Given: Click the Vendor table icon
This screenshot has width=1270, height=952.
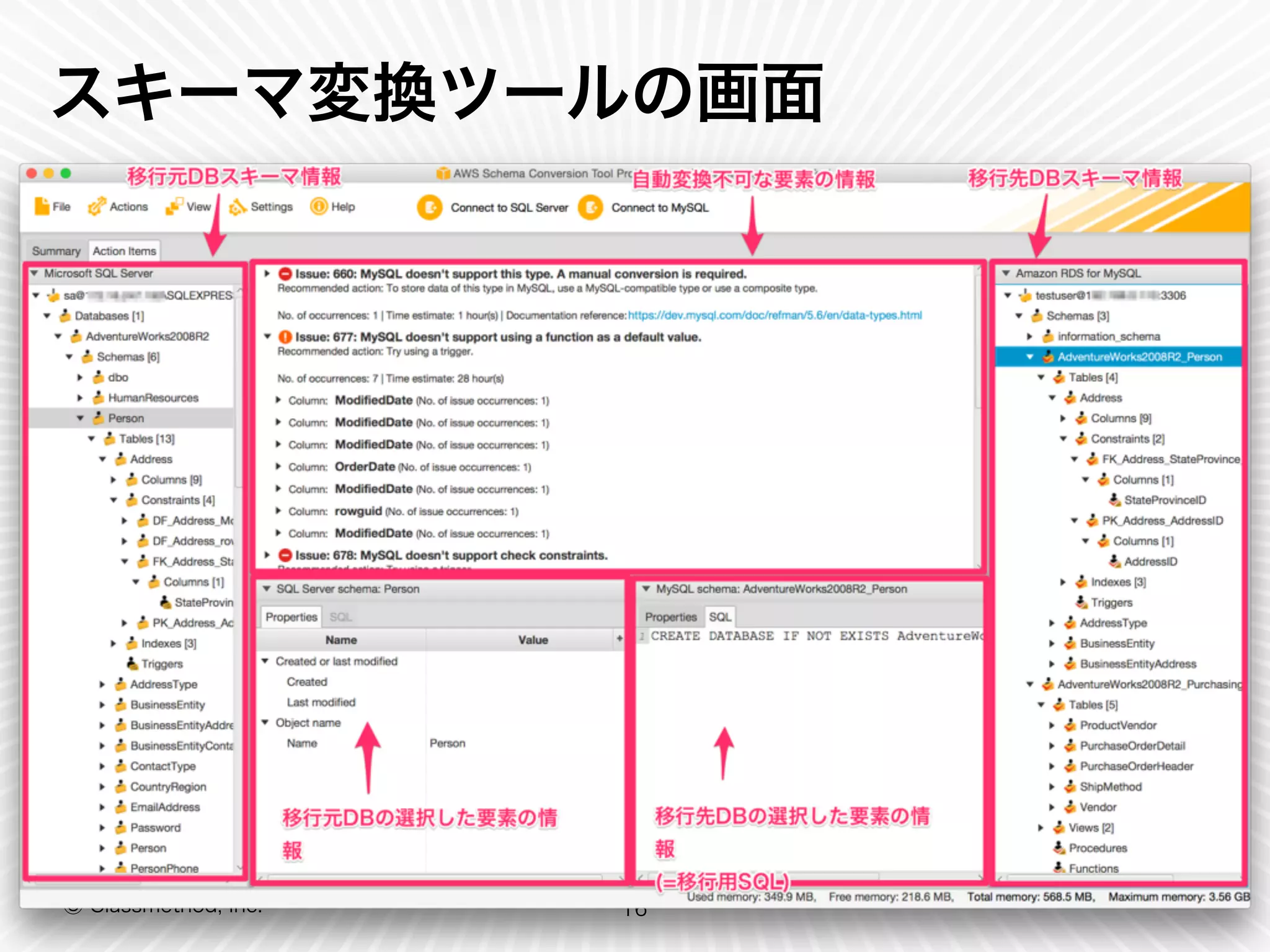Looking at the screenshot, I should [x=1070, y=806].
